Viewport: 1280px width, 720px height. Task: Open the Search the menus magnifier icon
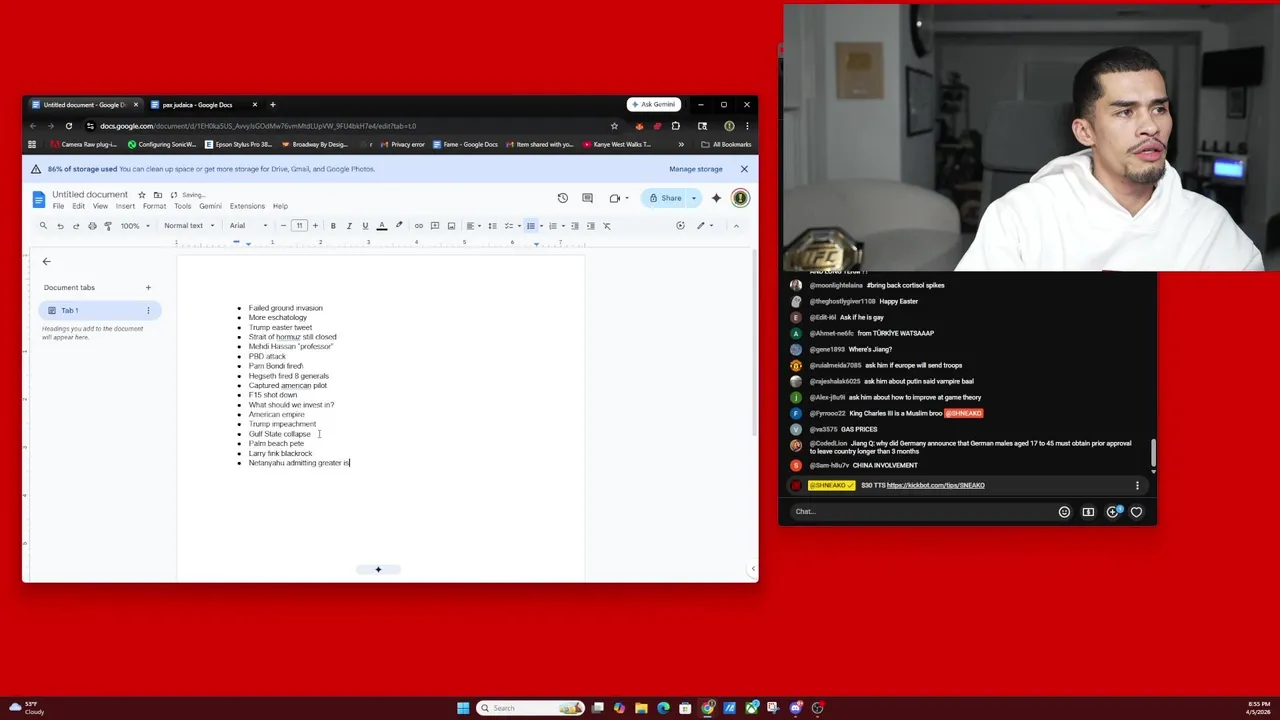(x=43, y=226)
